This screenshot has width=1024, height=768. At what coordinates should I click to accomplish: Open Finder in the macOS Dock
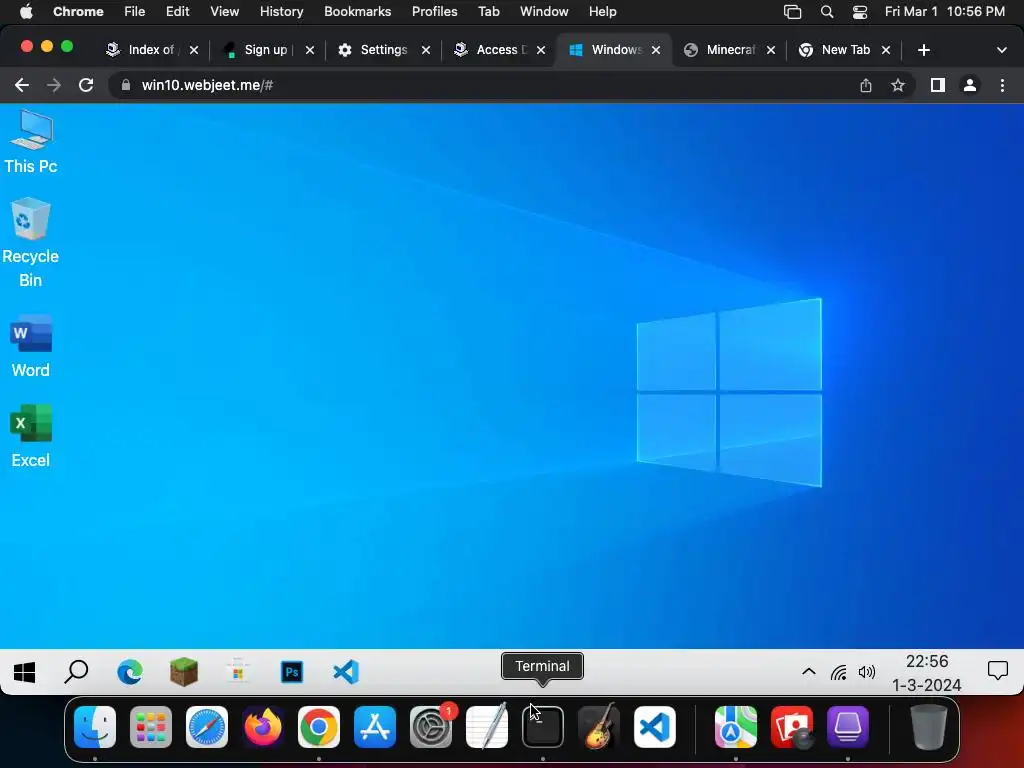click(95, 727)
